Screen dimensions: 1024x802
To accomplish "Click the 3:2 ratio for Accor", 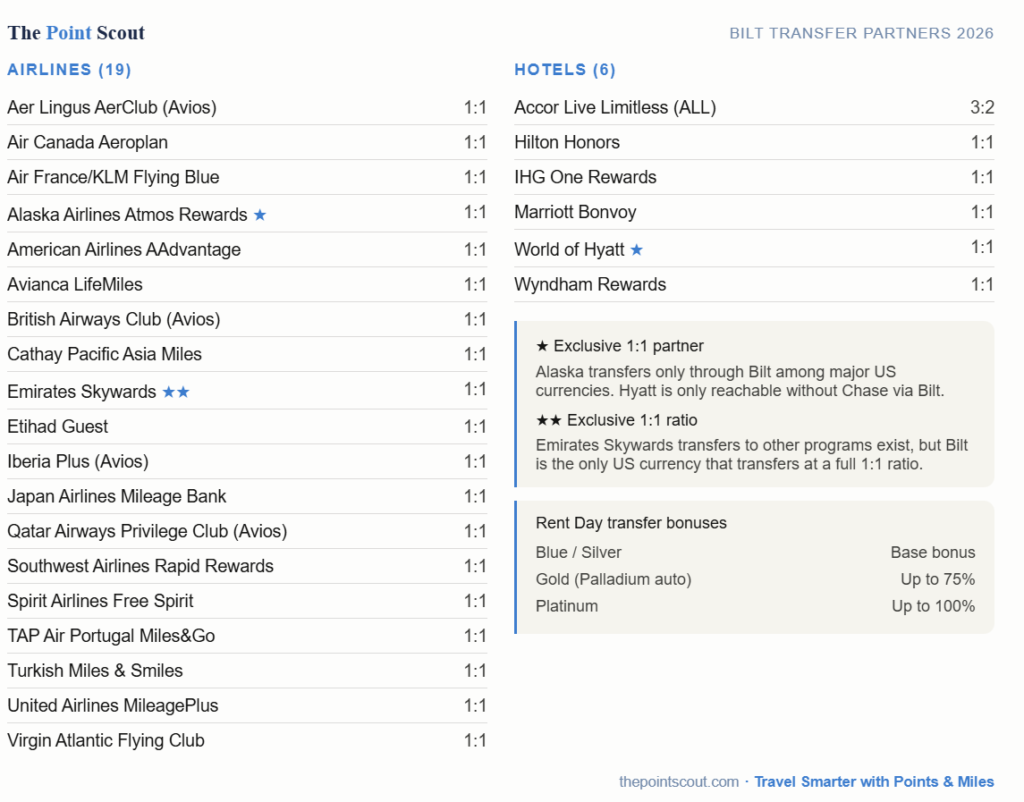I will click(x=982, y=107).
